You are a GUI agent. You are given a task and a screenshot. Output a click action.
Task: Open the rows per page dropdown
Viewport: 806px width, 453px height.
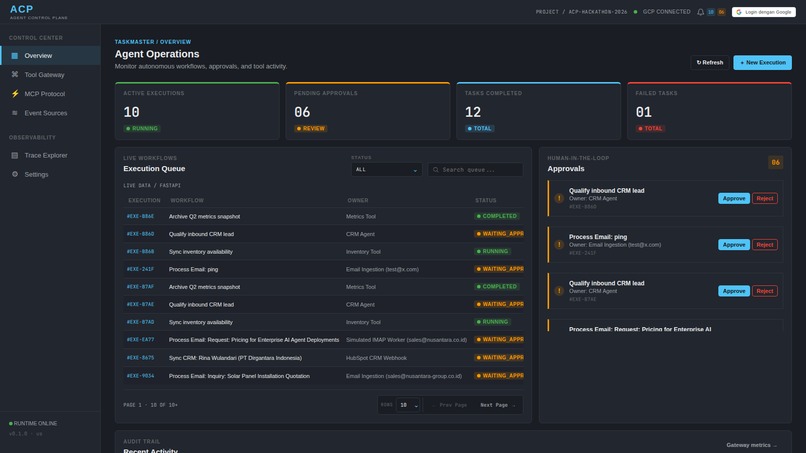pos(408,405)
